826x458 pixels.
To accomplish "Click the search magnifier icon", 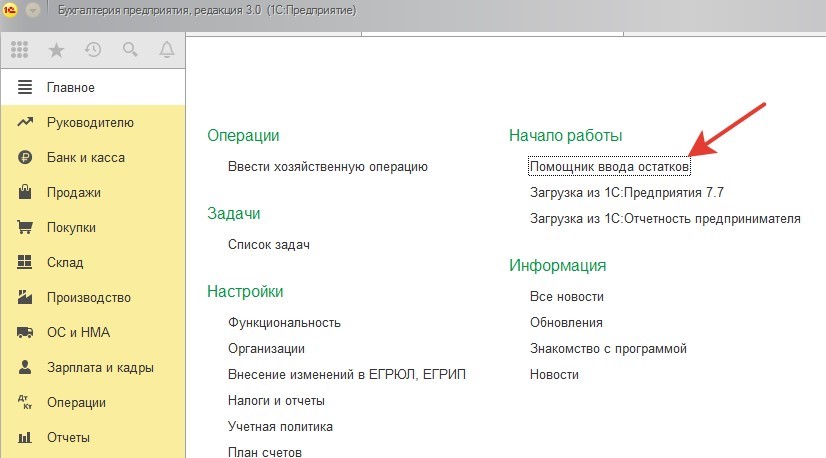I will click(x=130, y=50).
